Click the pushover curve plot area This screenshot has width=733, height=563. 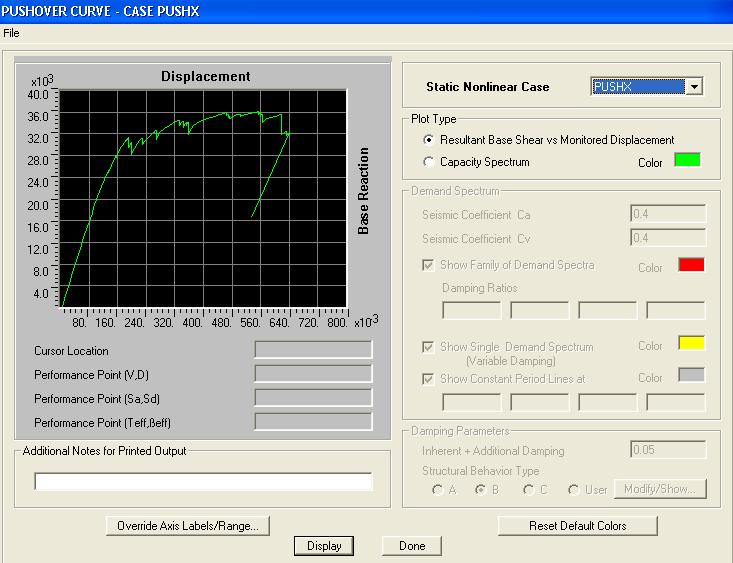203,199
